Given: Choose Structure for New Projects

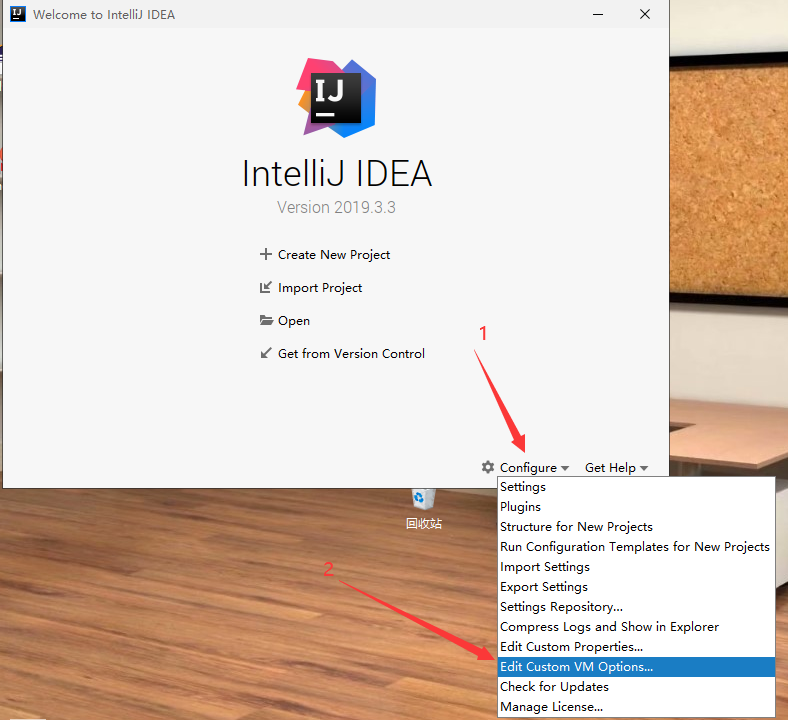Looking at the screenshot, I should 636,527.
